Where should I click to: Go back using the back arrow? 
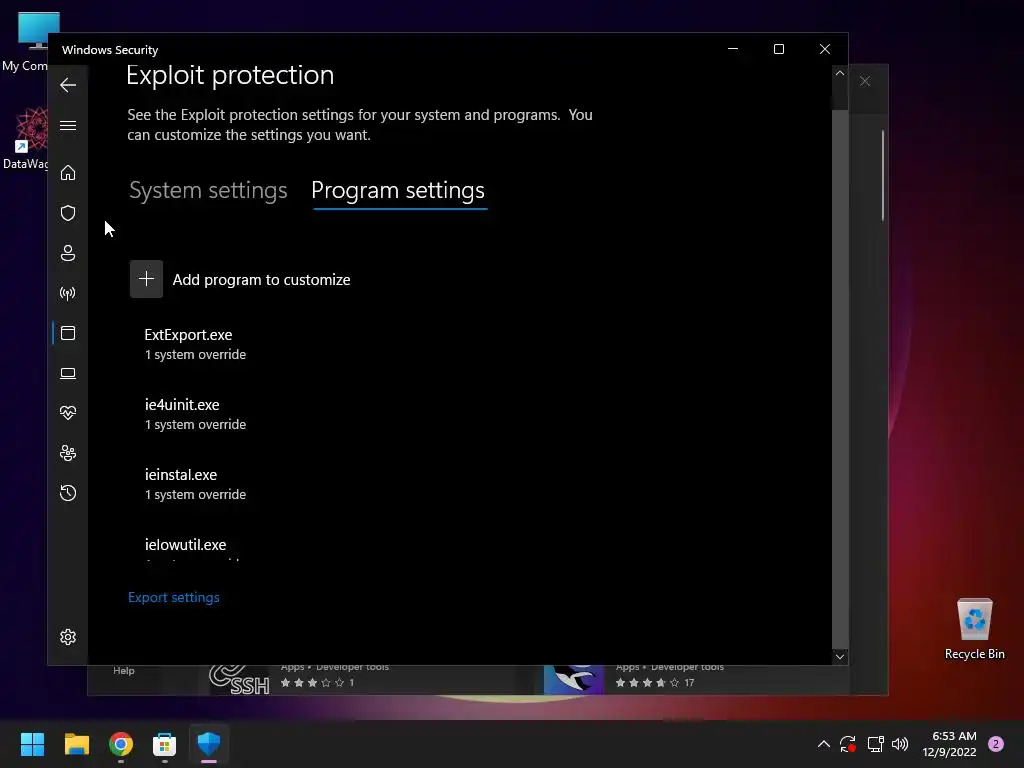[x=68, y=85]
